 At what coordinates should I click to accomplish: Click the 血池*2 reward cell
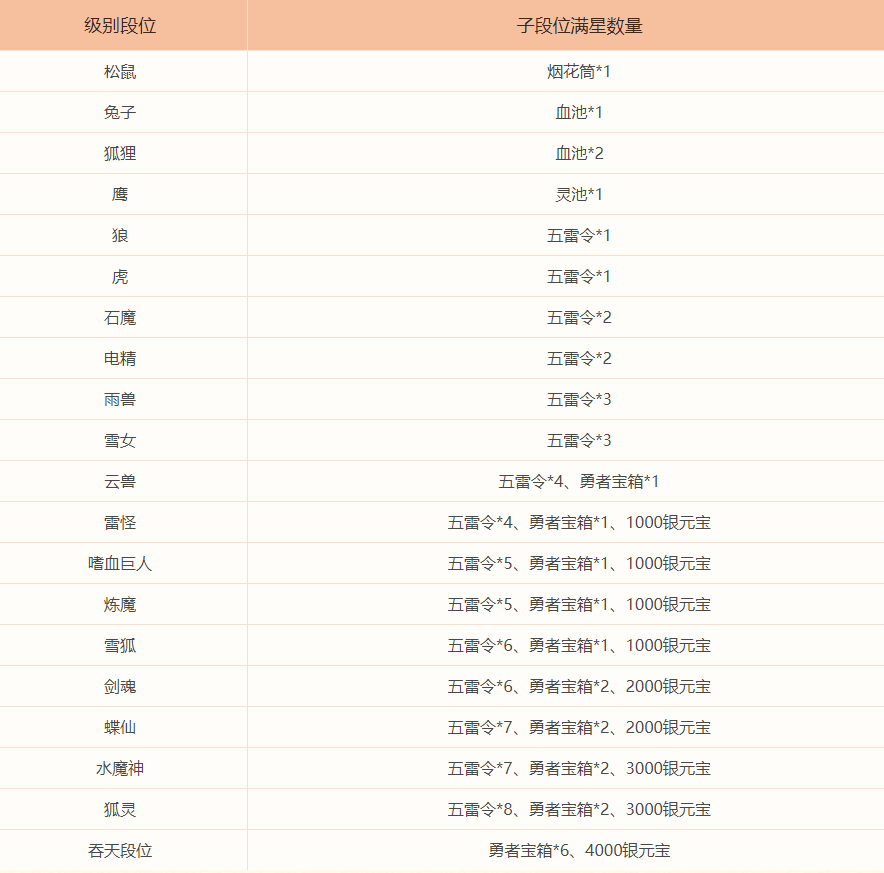coord(579,154)
